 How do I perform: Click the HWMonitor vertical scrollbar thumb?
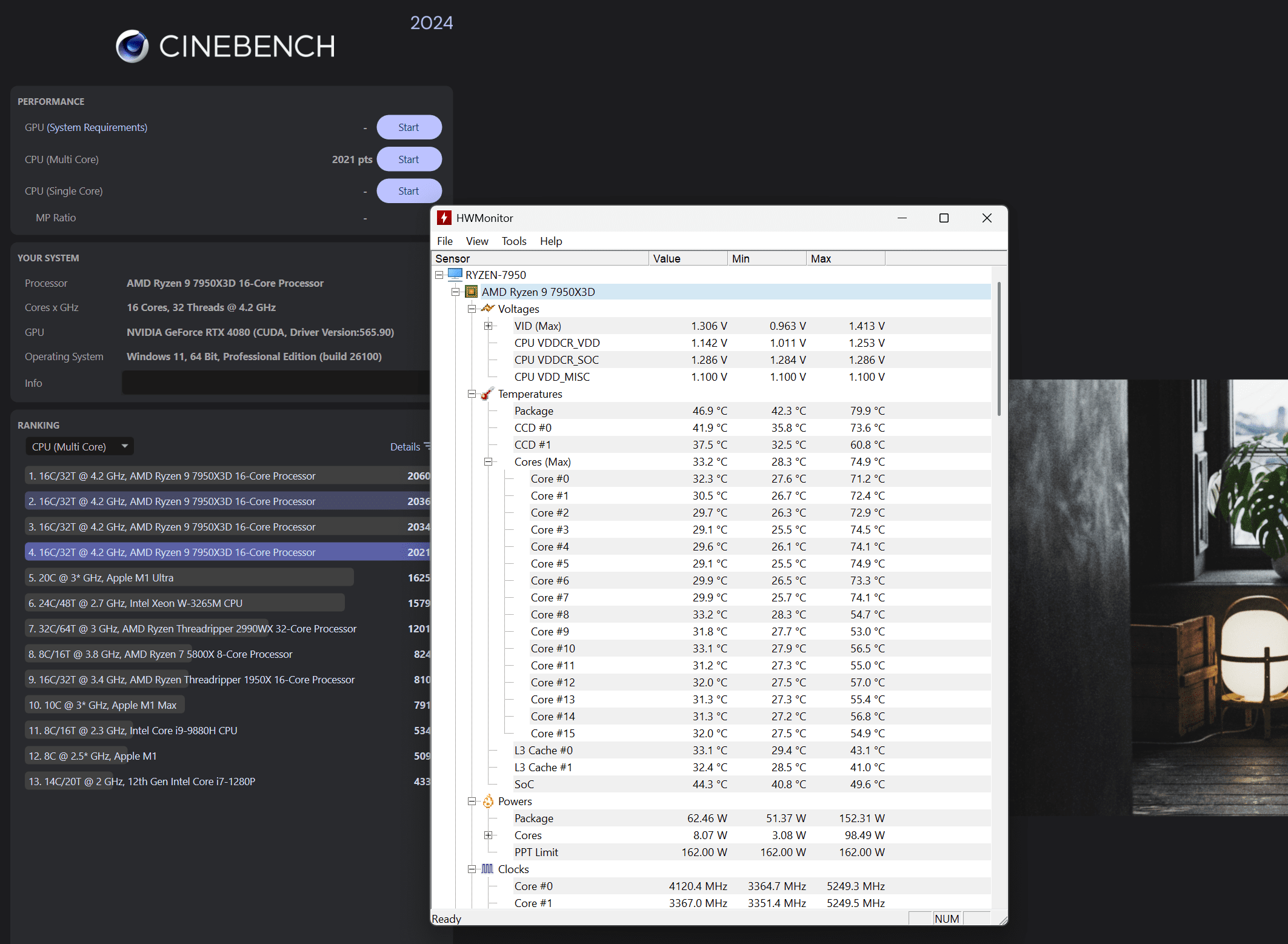pyautogui.click(x=999, y=349)
